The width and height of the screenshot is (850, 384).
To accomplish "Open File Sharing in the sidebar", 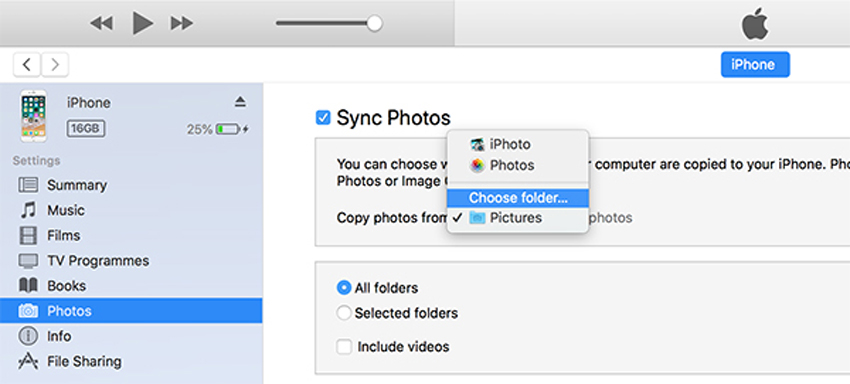I will [x=131, y=361].
